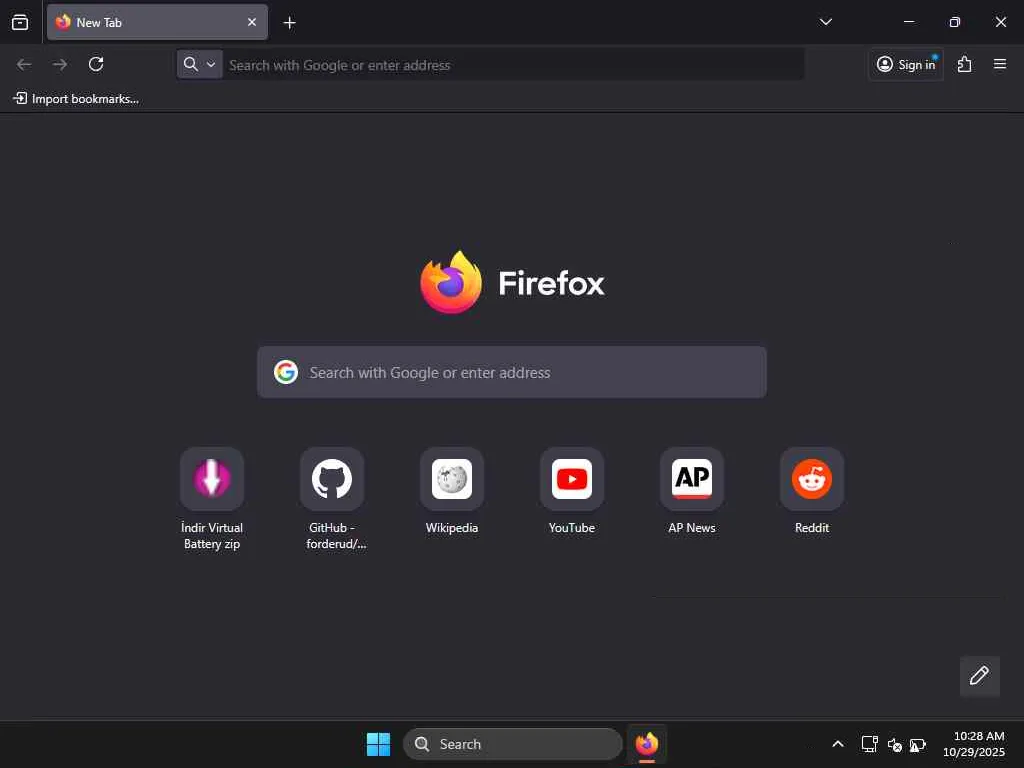Reload the current page
The width and height of the screenshot is (1024, 768).
click(96, 64)
